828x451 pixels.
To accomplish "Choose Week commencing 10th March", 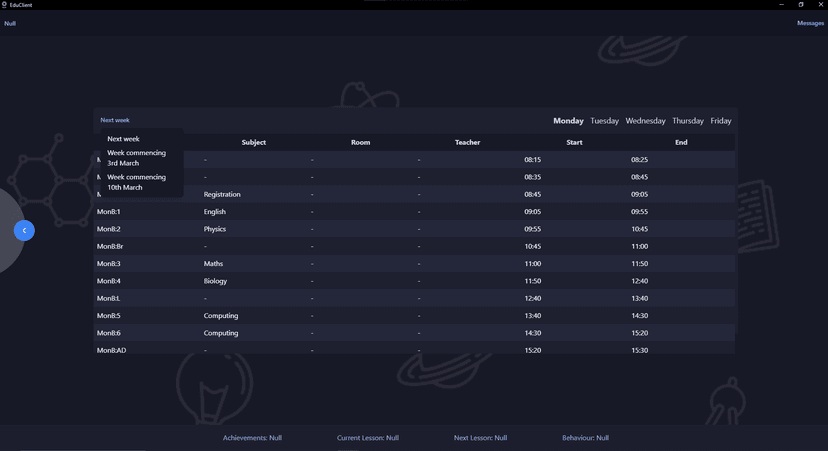I will pos(137,182).
